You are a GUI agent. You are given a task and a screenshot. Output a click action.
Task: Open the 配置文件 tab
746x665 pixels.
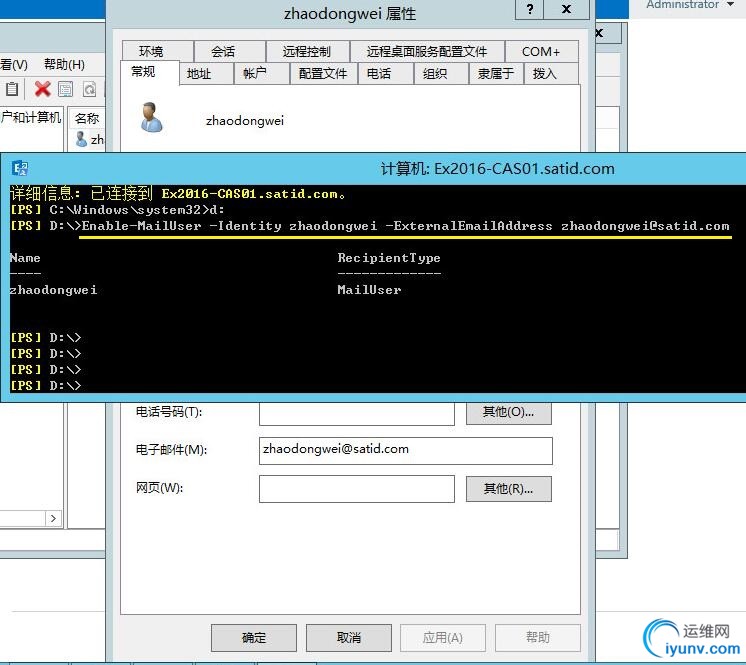click(324, 74)
